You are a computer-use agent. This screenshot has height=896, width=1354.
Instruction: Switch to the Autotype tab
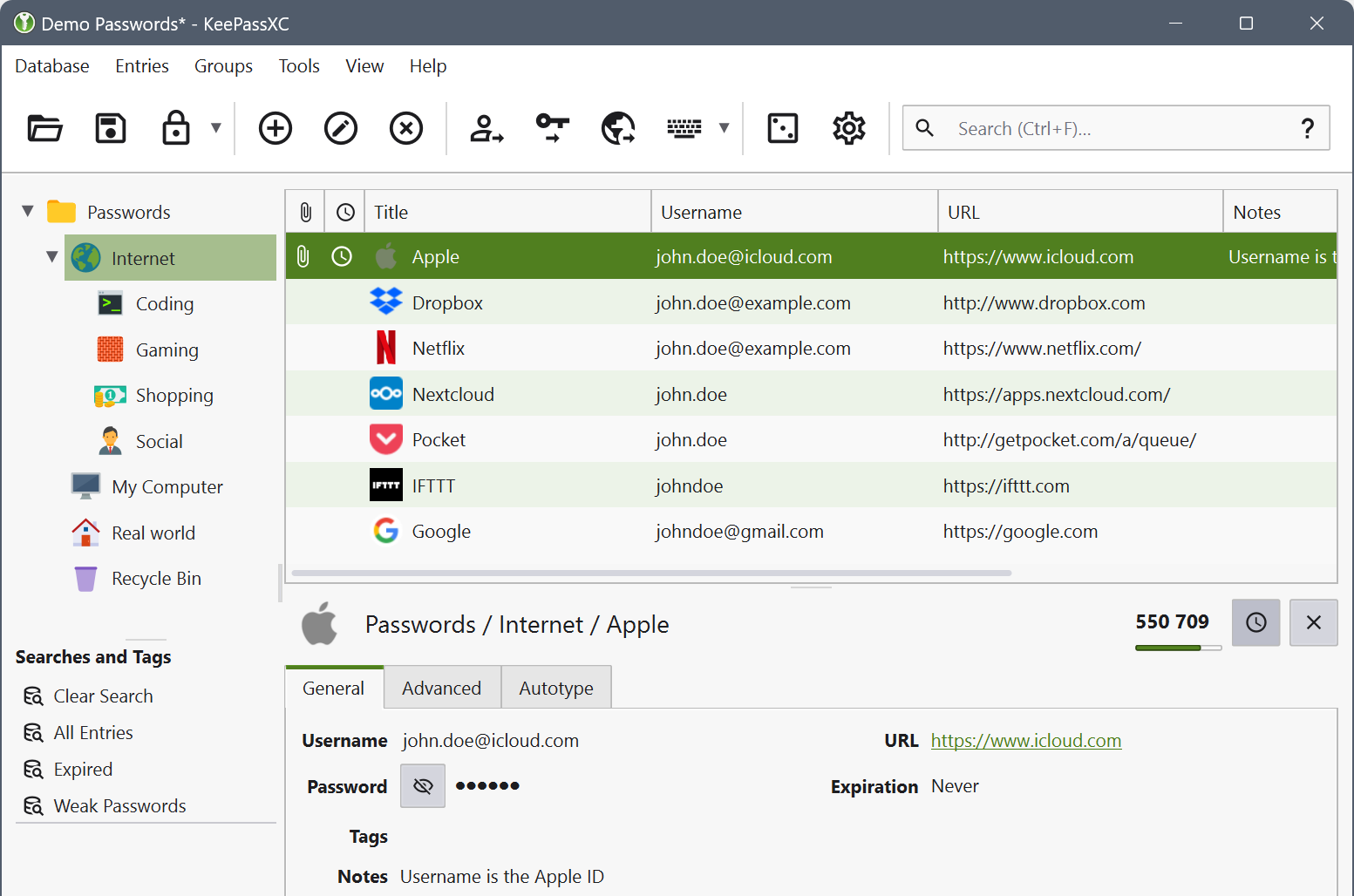[556, 688]
